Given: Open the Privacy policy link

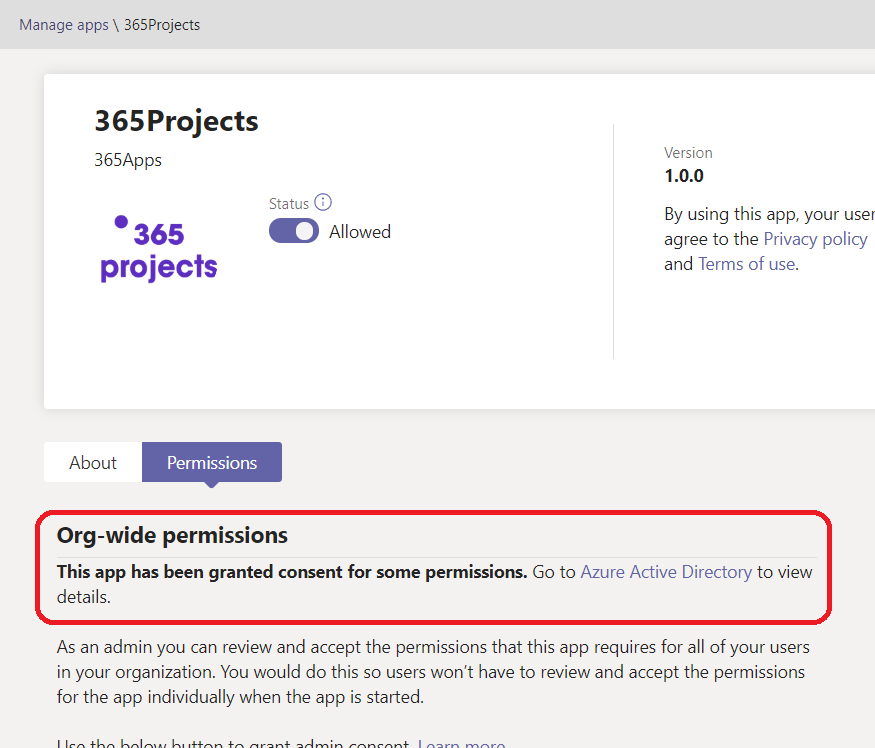Looking at the screenshot, I should click(x=815, y=239).
